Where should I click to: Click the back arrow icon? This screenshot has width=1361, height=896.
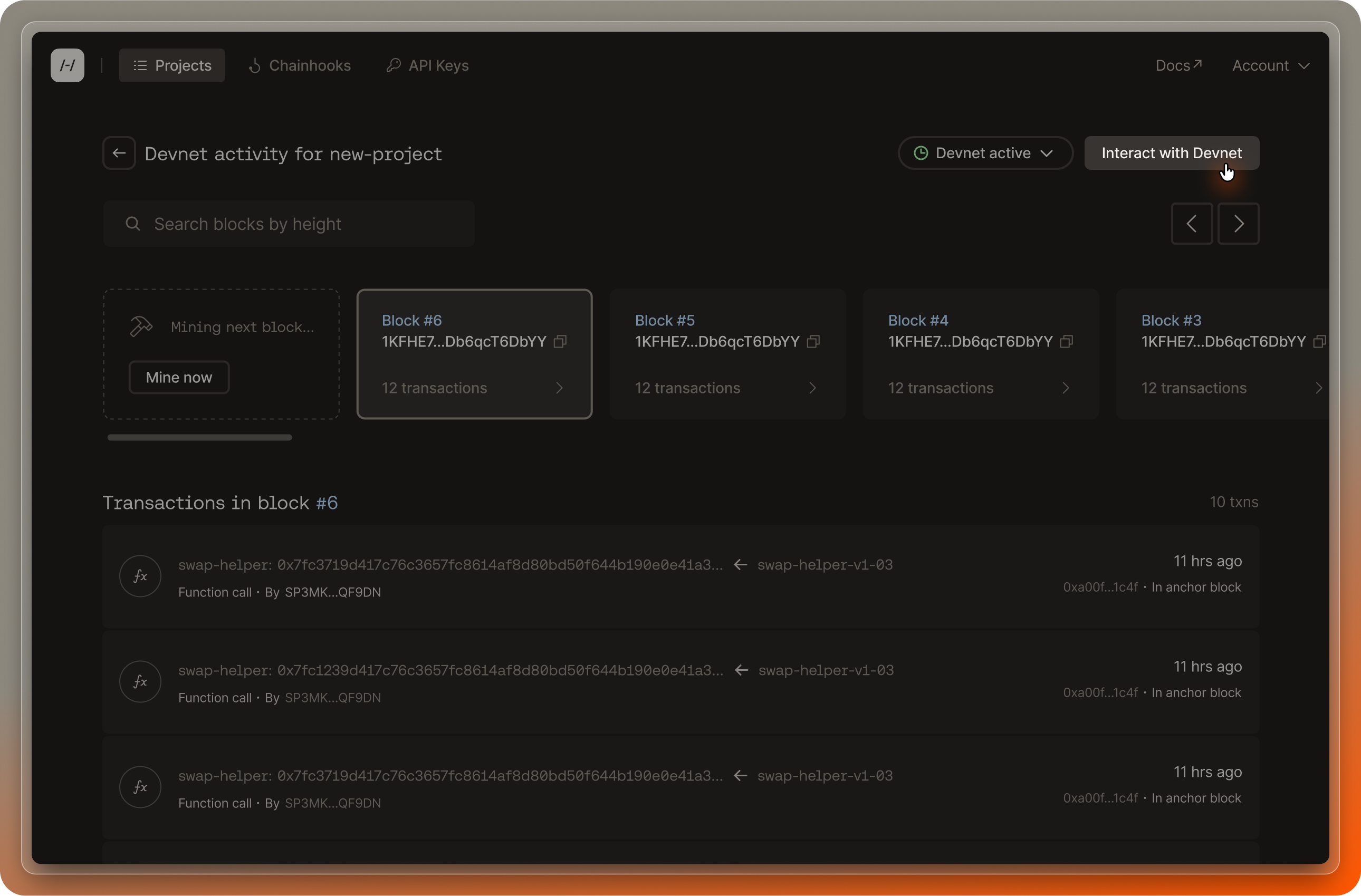click(x=118, y=152)
